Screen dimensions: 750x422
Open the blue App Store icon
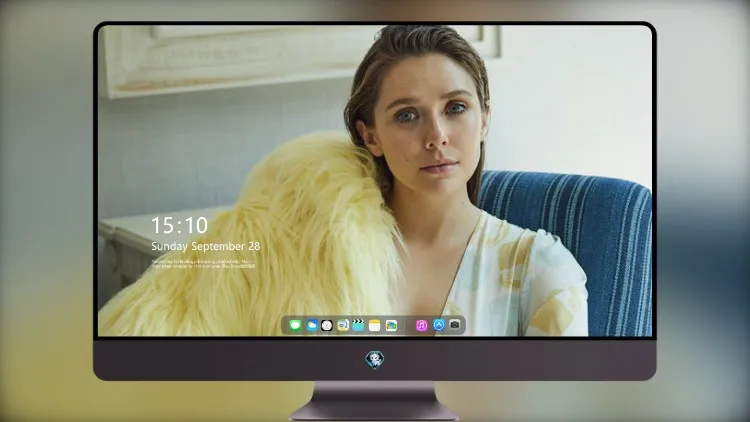point(439,325)
